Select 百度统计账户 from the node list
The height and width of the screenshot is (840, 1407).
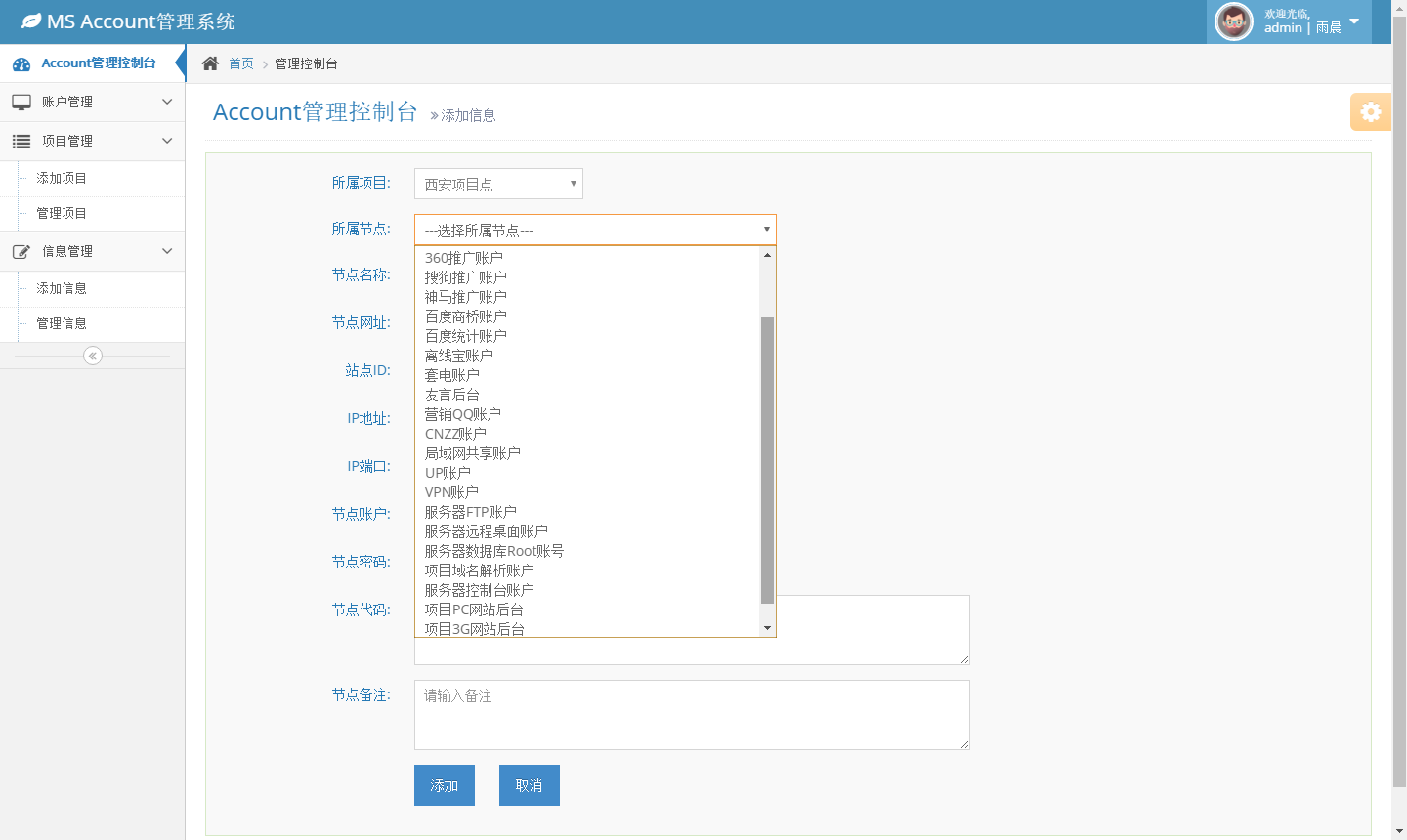coord(466,336)
